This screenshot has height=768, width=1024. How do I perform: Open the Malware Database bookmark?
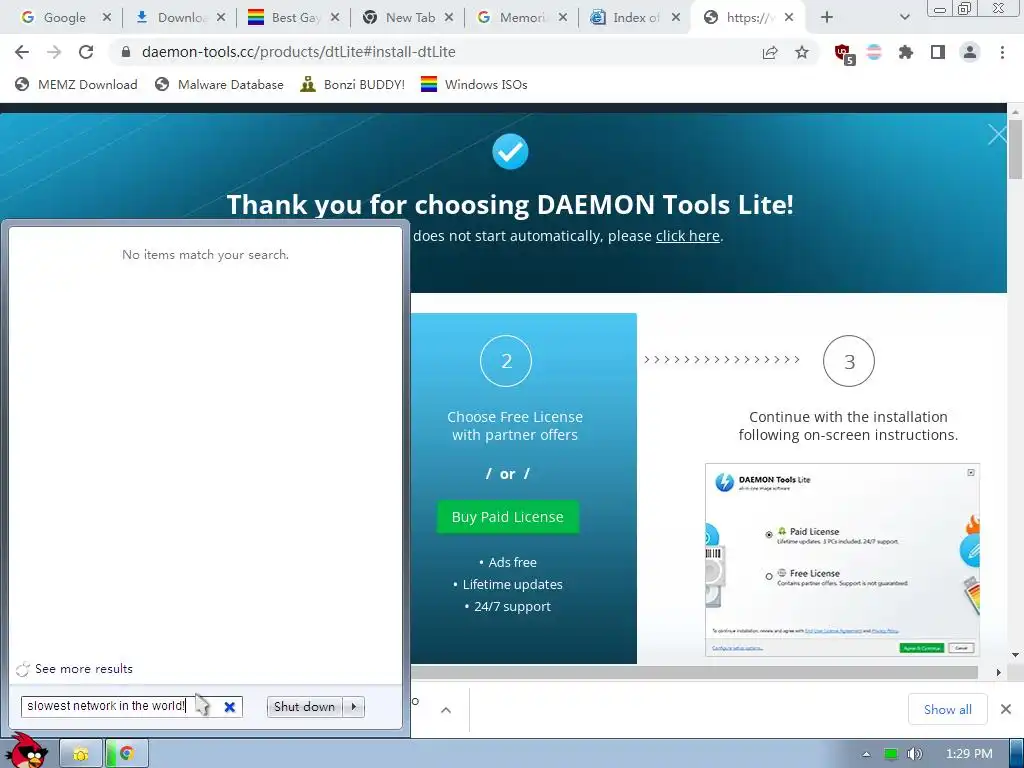pos(219,84)
